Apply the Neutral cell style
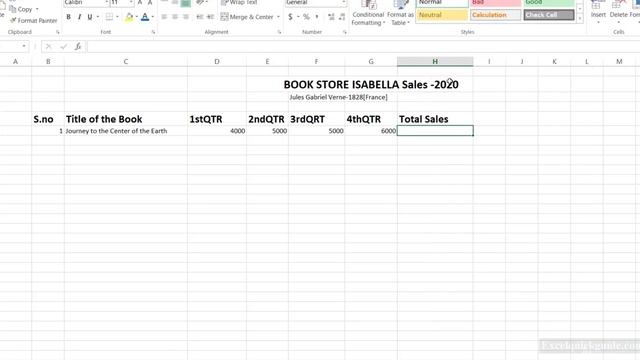Screen dimensions: 640x360 [x=442, y=15]
